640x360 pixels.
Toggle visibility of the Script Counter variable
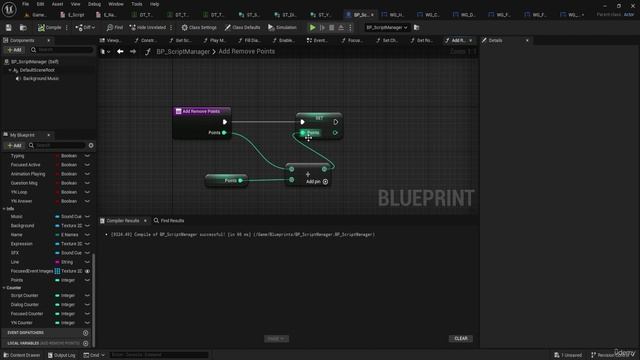point(87,296)
